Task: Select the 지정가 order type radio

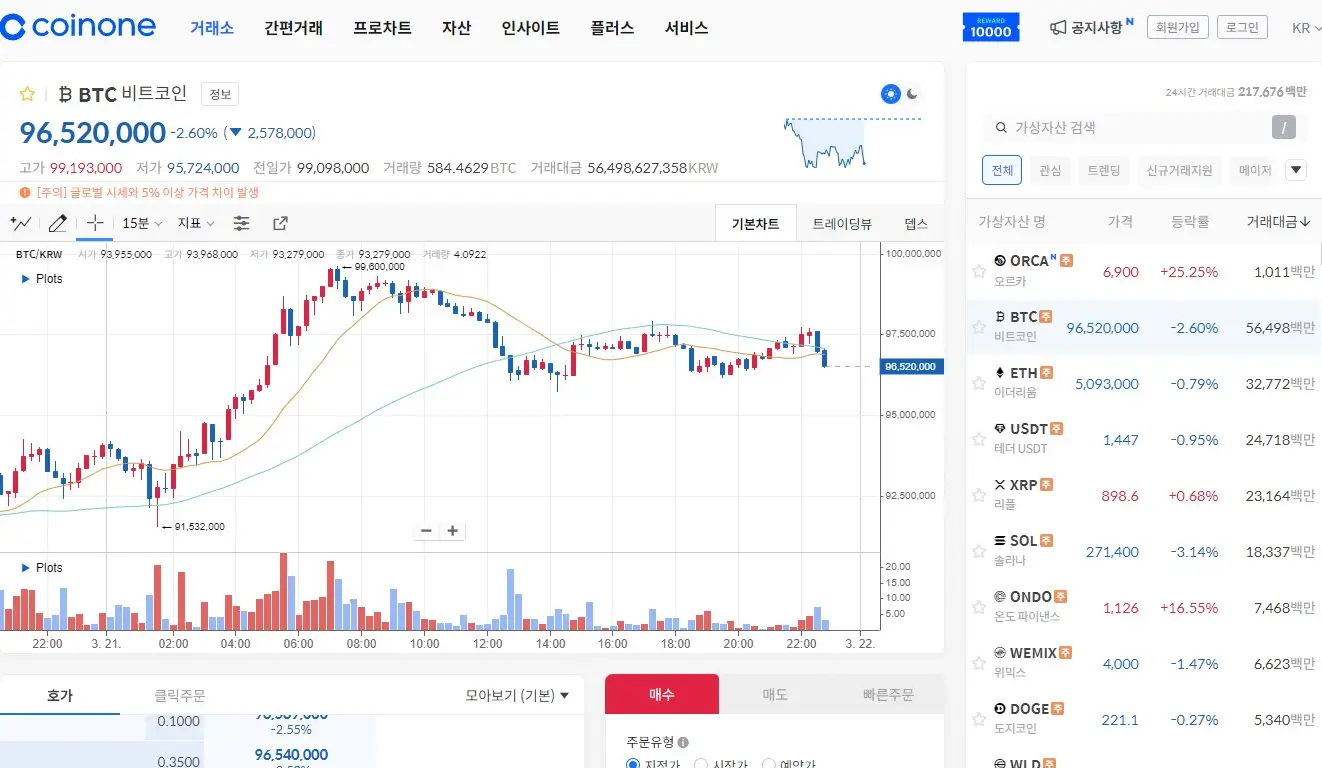Action: (x=633, y=765)
